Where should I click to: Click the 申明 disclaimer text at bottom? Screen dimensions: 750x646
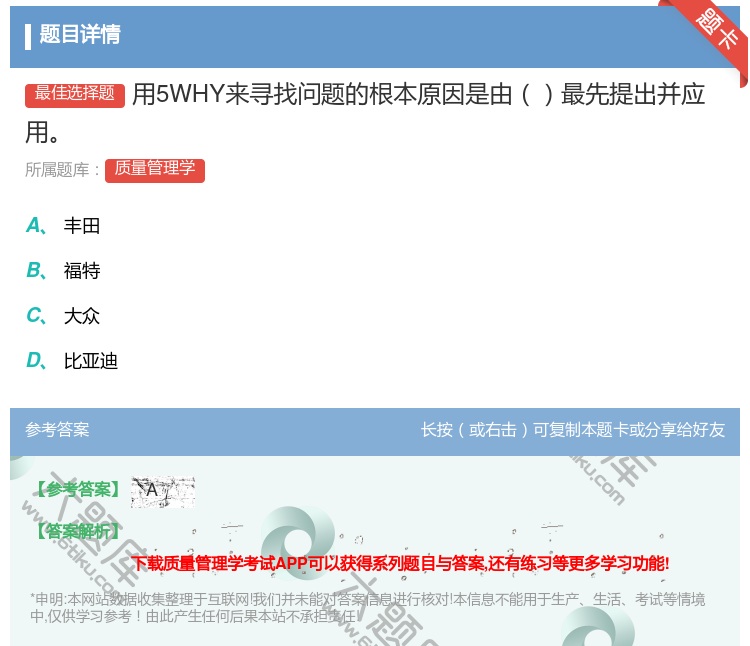[x=367, y=607]
